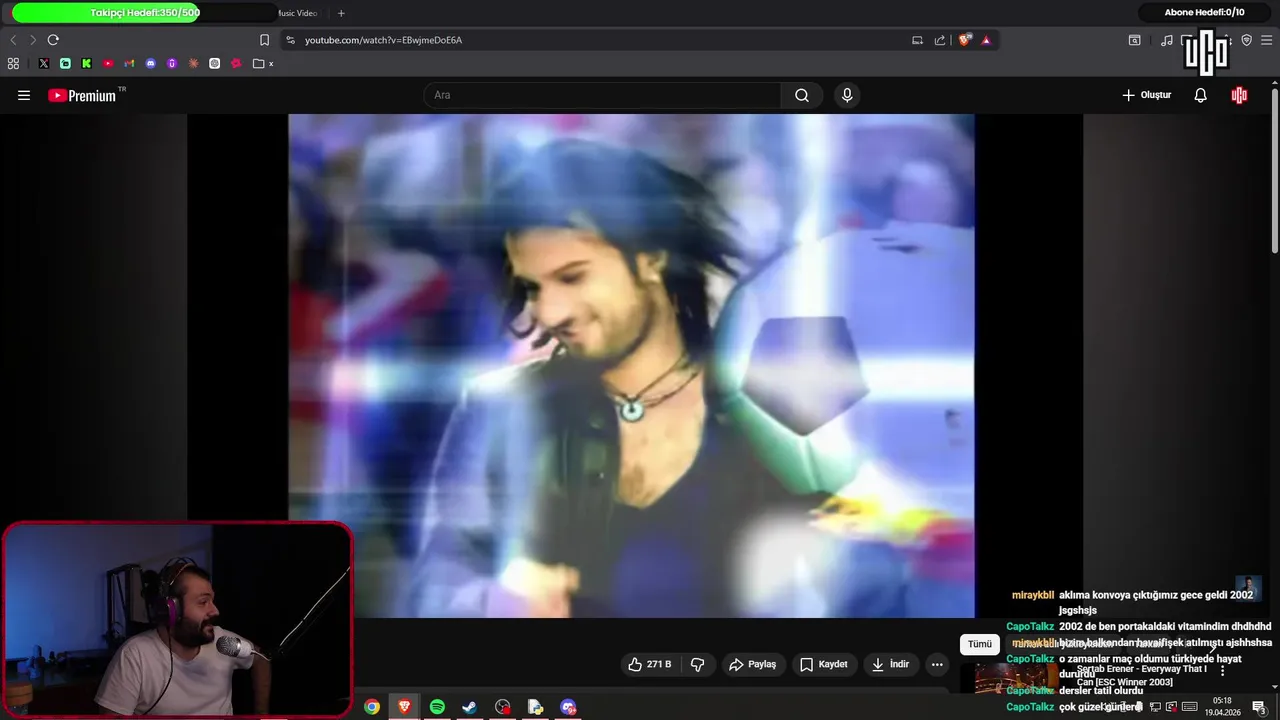Screen dimensions: 1280x720
Task: Reload the page in browser toolbar
Action: pos(53,40)
